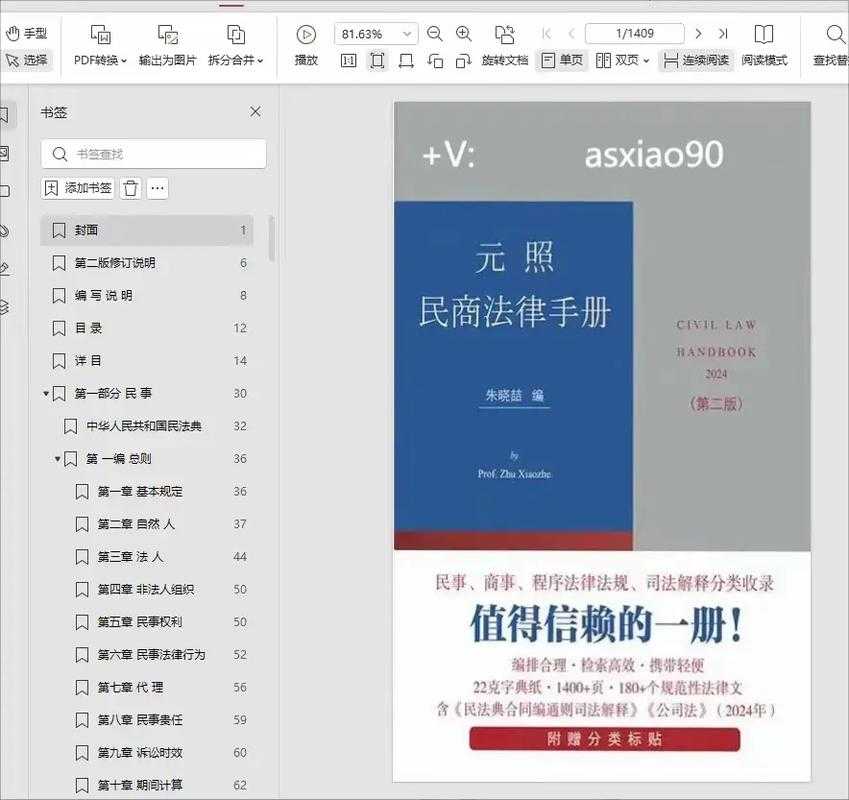Screen dimensions: 849x800
Task: Open 查找替换 find and replace tool
Action: click(x=834, y=33)
